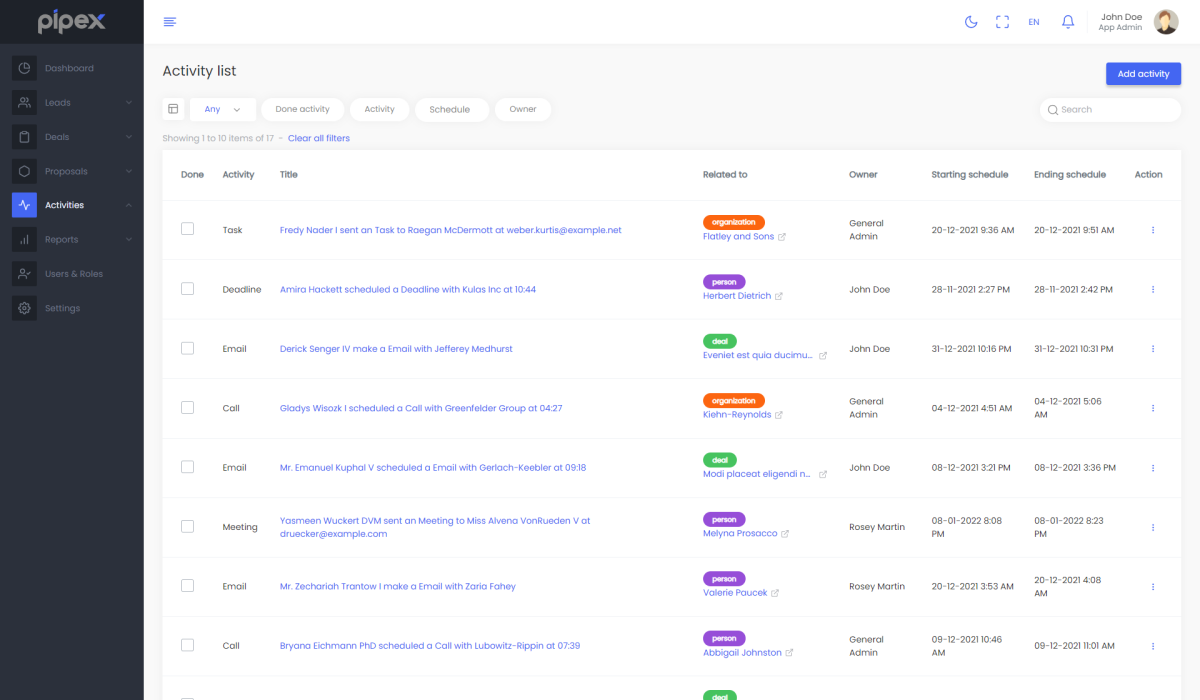The image size is (1200, 700).
Task: Tick done box for Gladys Wisozk call
Action: 187,408
